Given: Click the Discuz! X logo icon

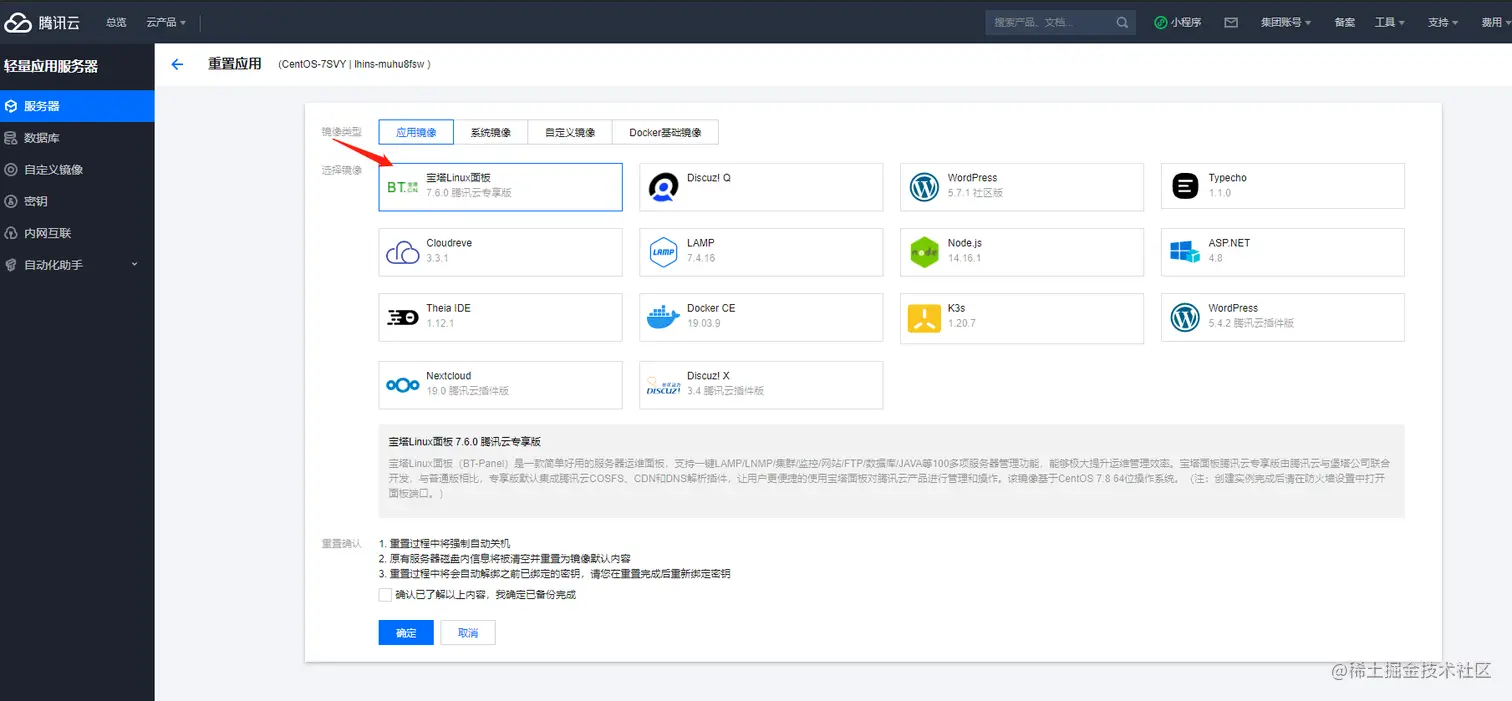Looking at the screenshot, I should click(x=663, y=386).
